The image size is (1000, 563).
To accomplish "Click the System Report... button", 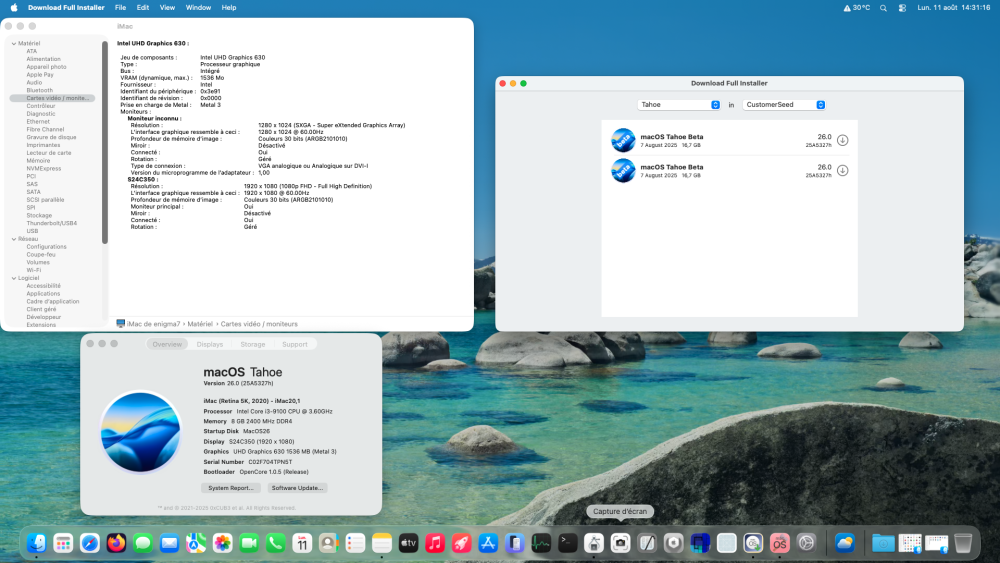I will 231,488.
